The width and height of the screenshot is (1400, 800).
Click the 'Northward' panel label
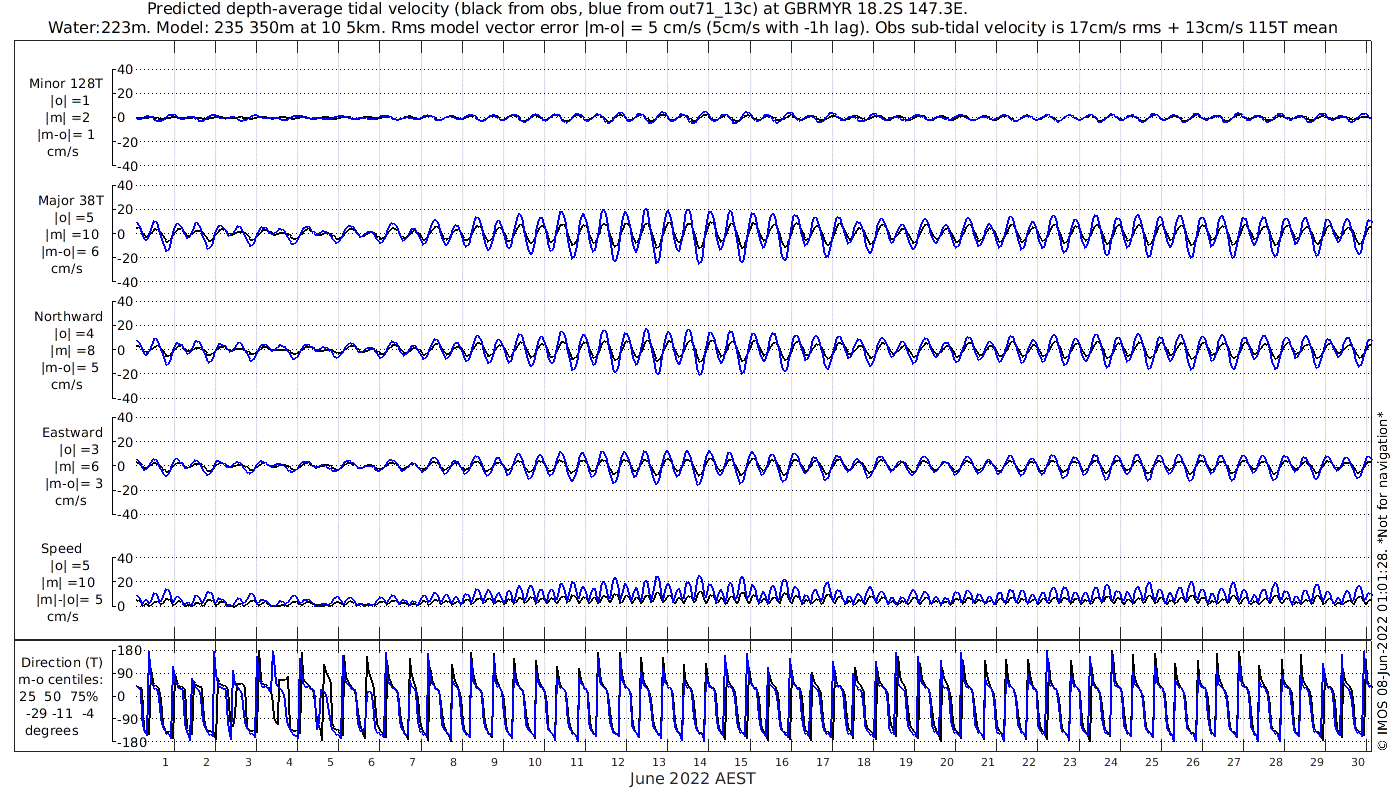tap(68, 316)
